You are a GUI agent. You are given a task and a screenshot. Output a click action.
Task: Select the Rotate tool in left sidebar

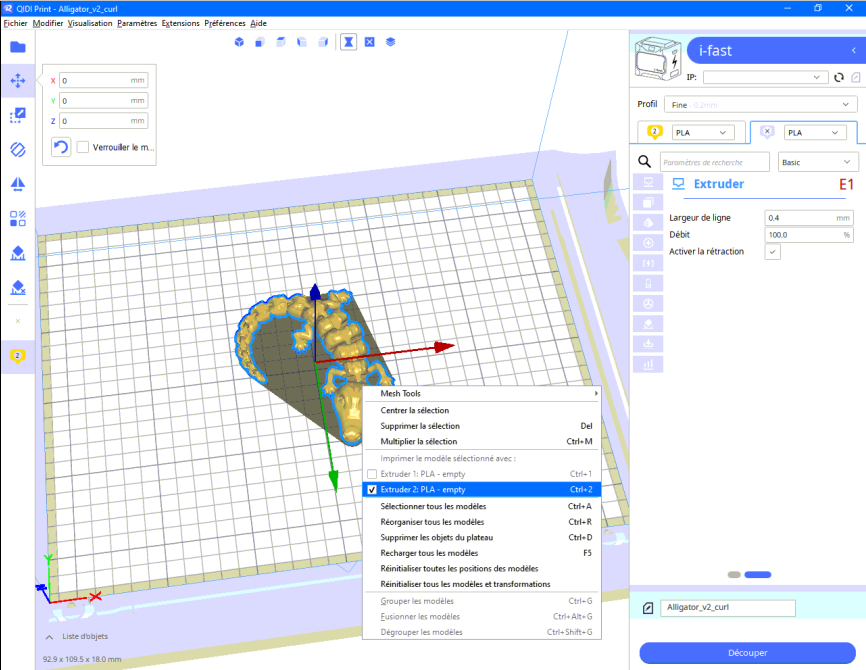(x=18, y=149)
